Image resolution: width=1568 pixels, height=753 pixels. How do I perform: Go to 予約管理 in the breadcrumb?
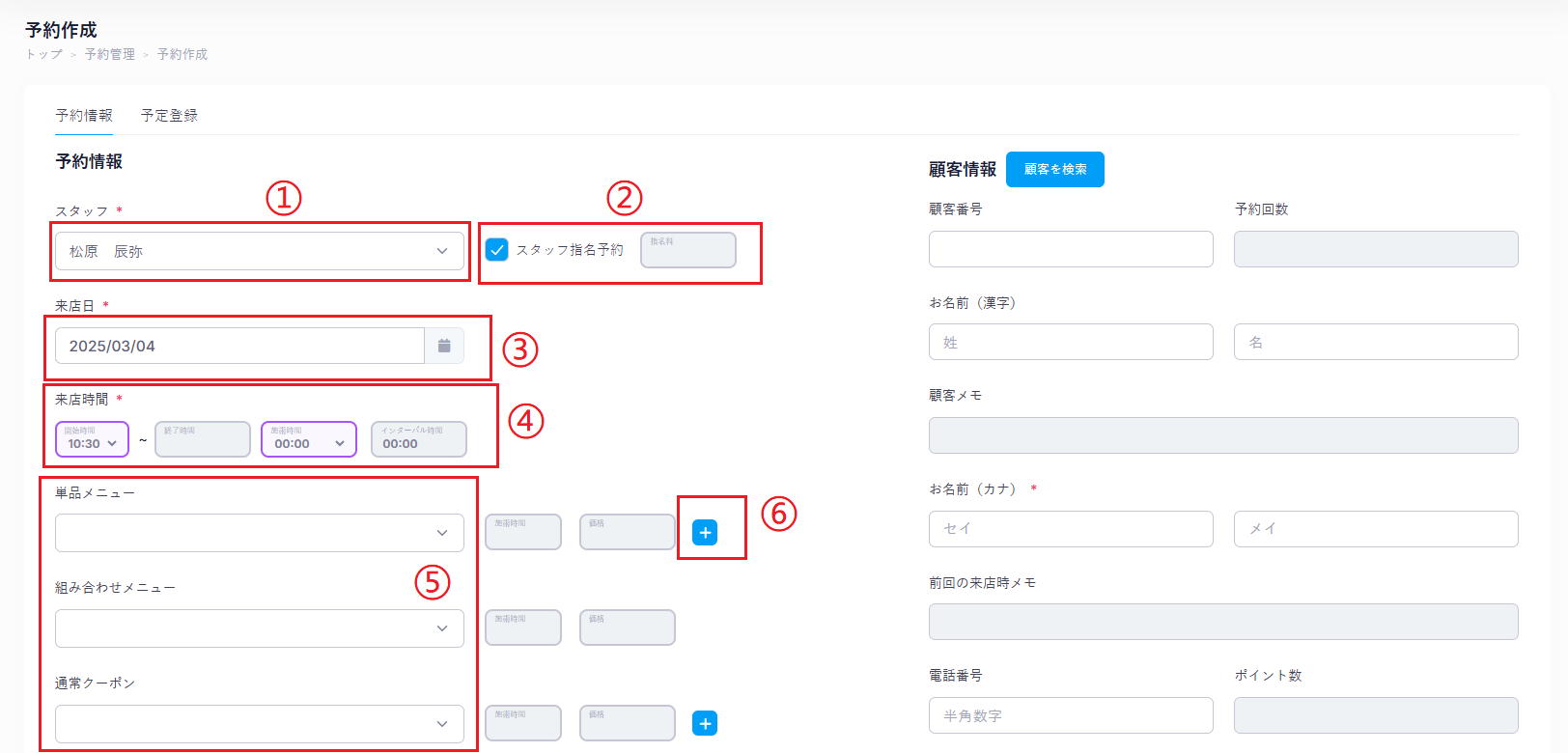(x=110, y=54)
